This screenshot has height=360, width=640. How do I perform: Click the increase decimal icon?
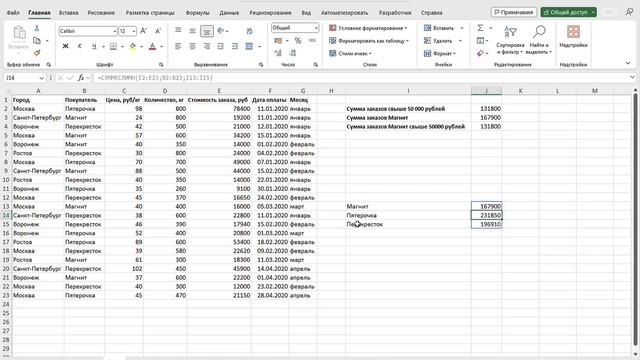click(x=278, y=53)
